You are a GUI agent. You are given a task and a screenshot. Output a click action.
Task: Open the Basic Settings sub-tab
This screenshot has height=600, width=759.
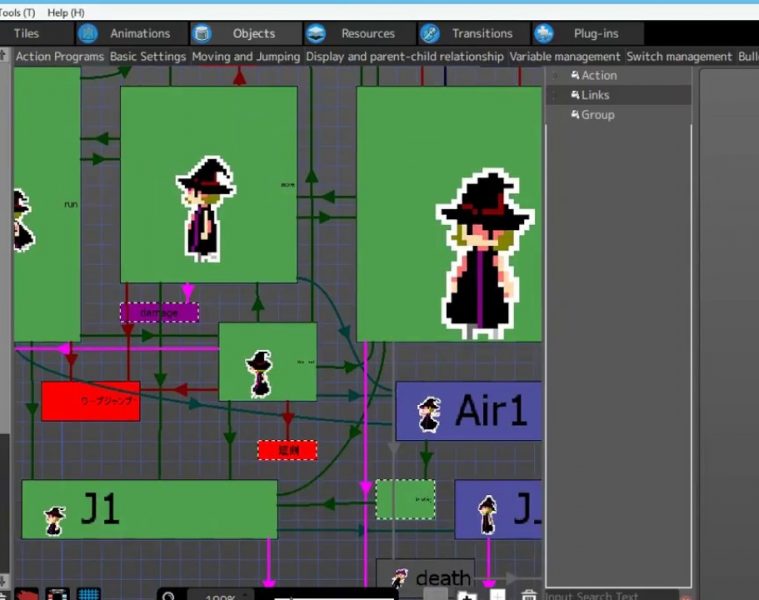pyautogui.click(x=148, y=57)
